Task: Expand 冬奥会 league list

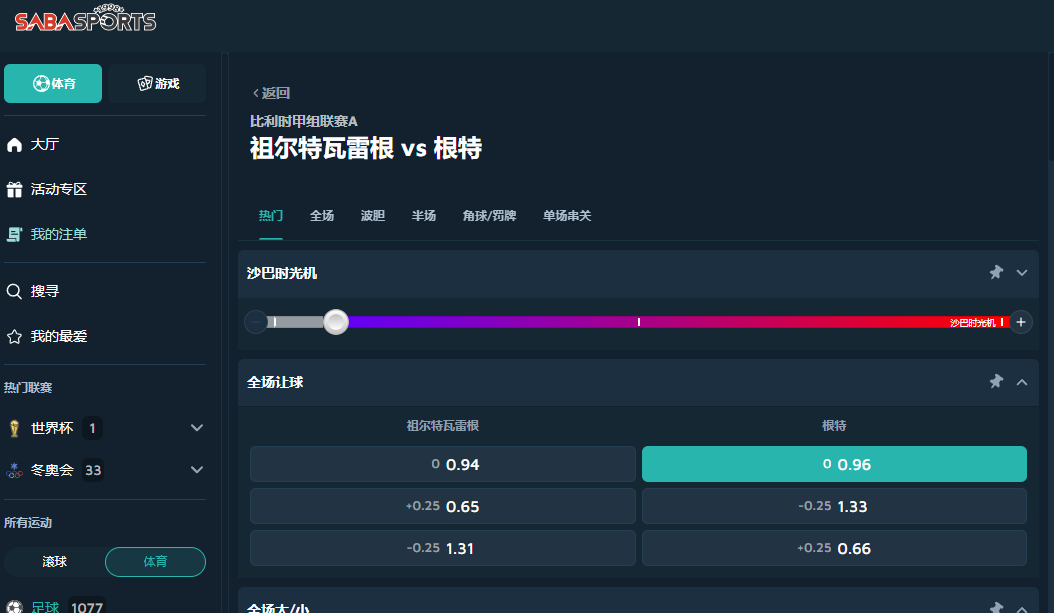Action: click(197, 470)
